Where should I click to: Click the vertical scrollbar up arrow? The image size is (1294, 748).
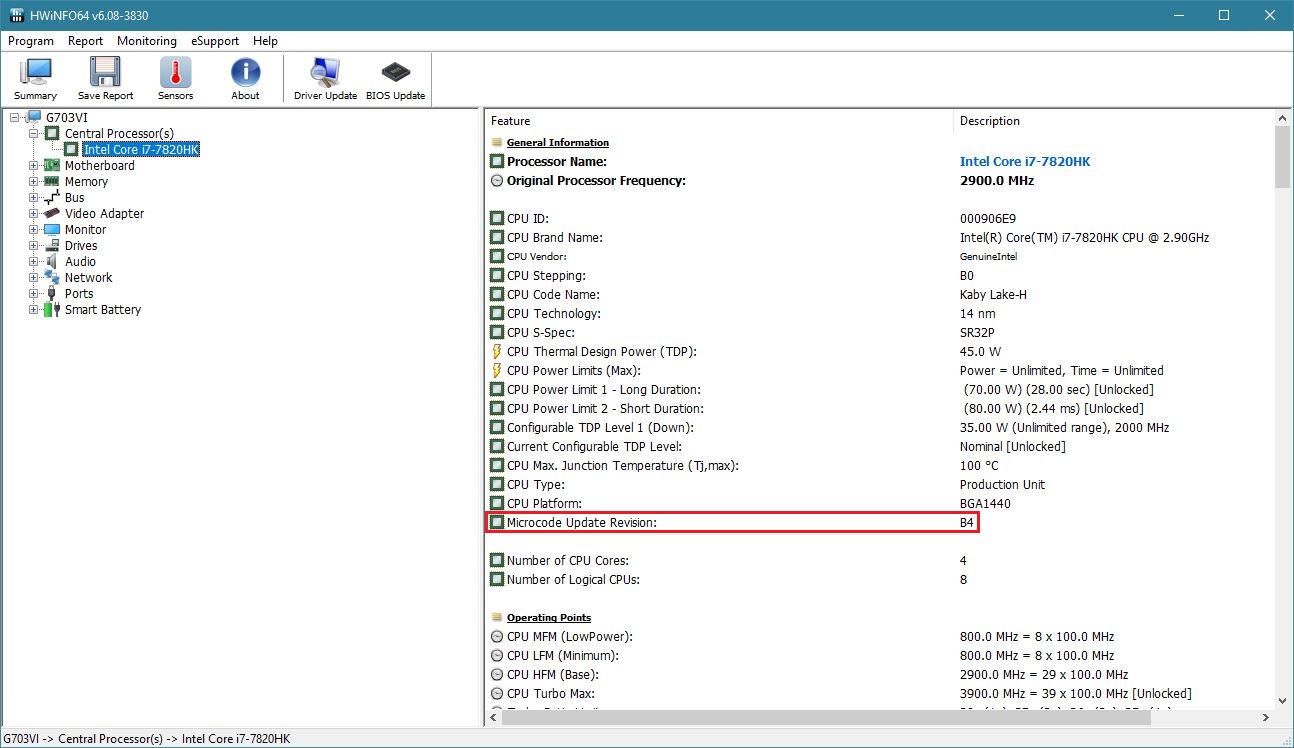click(1284, 118)
